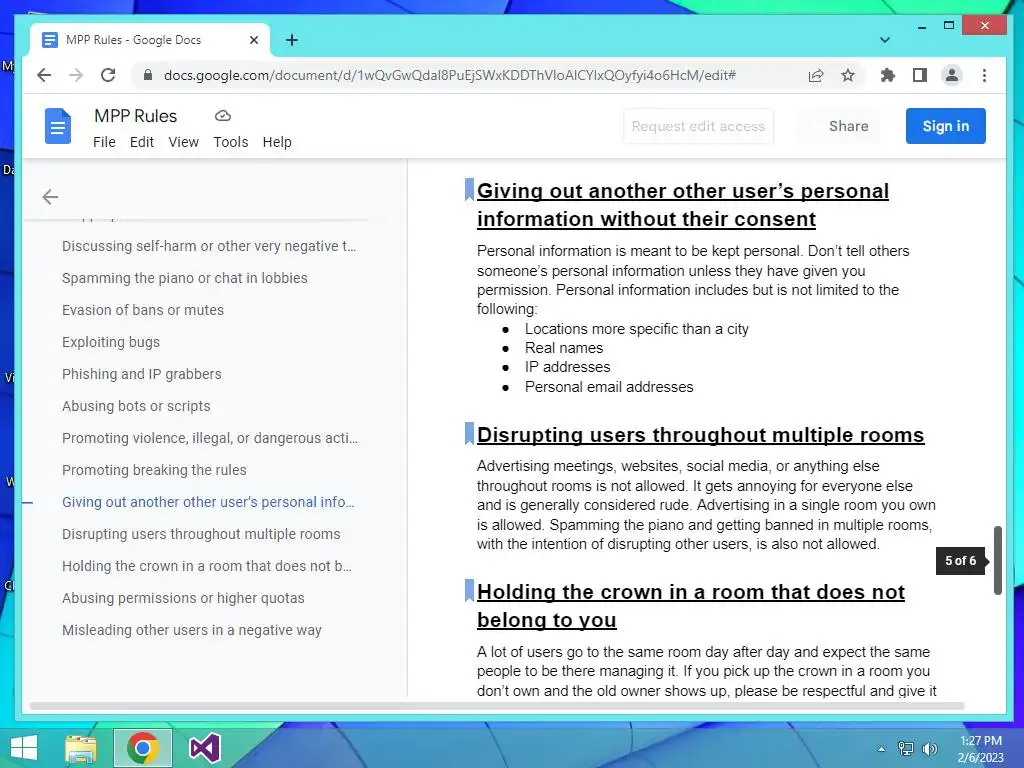
Task: Open the share this page icon
Action: 816,75
